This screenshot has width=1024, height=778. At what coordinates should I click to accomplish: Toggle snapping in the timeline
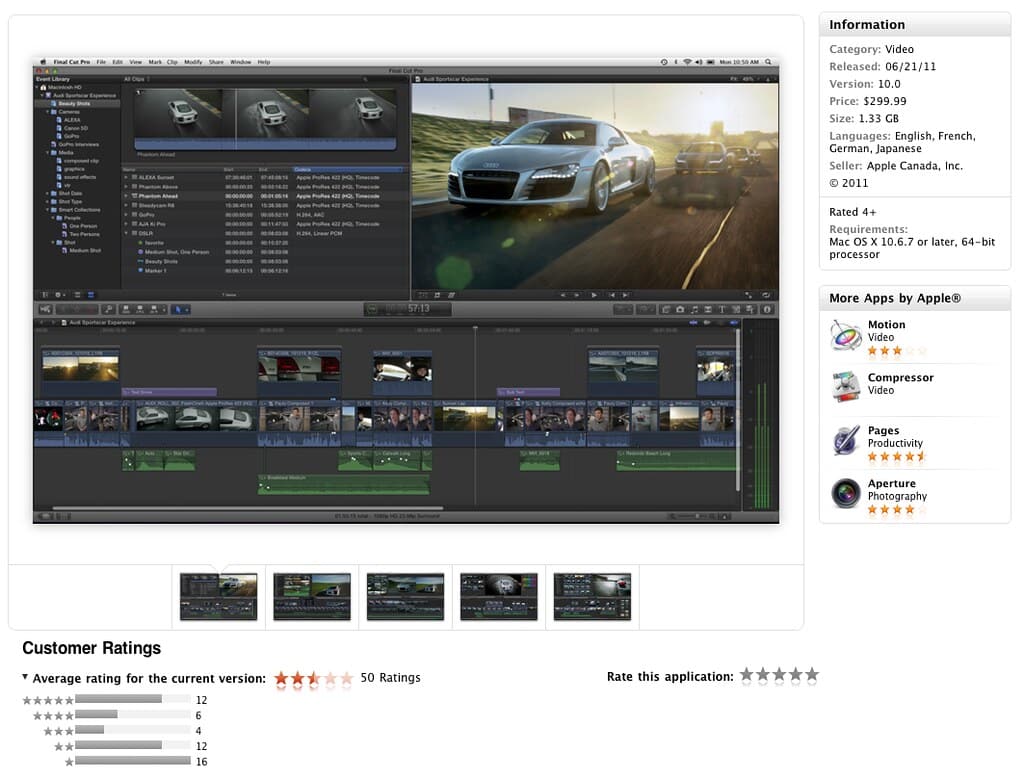coord(734,323)
